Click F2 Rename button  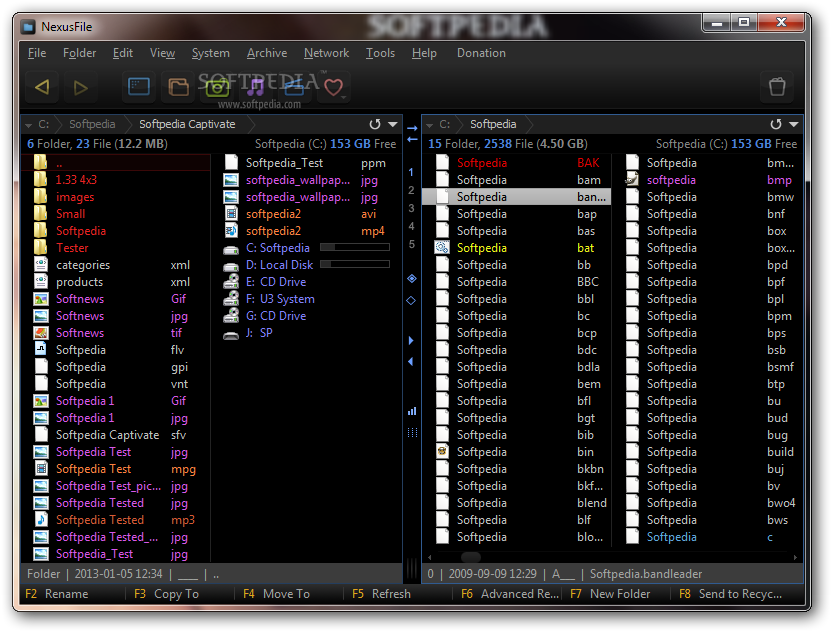[x=57, y=594]
